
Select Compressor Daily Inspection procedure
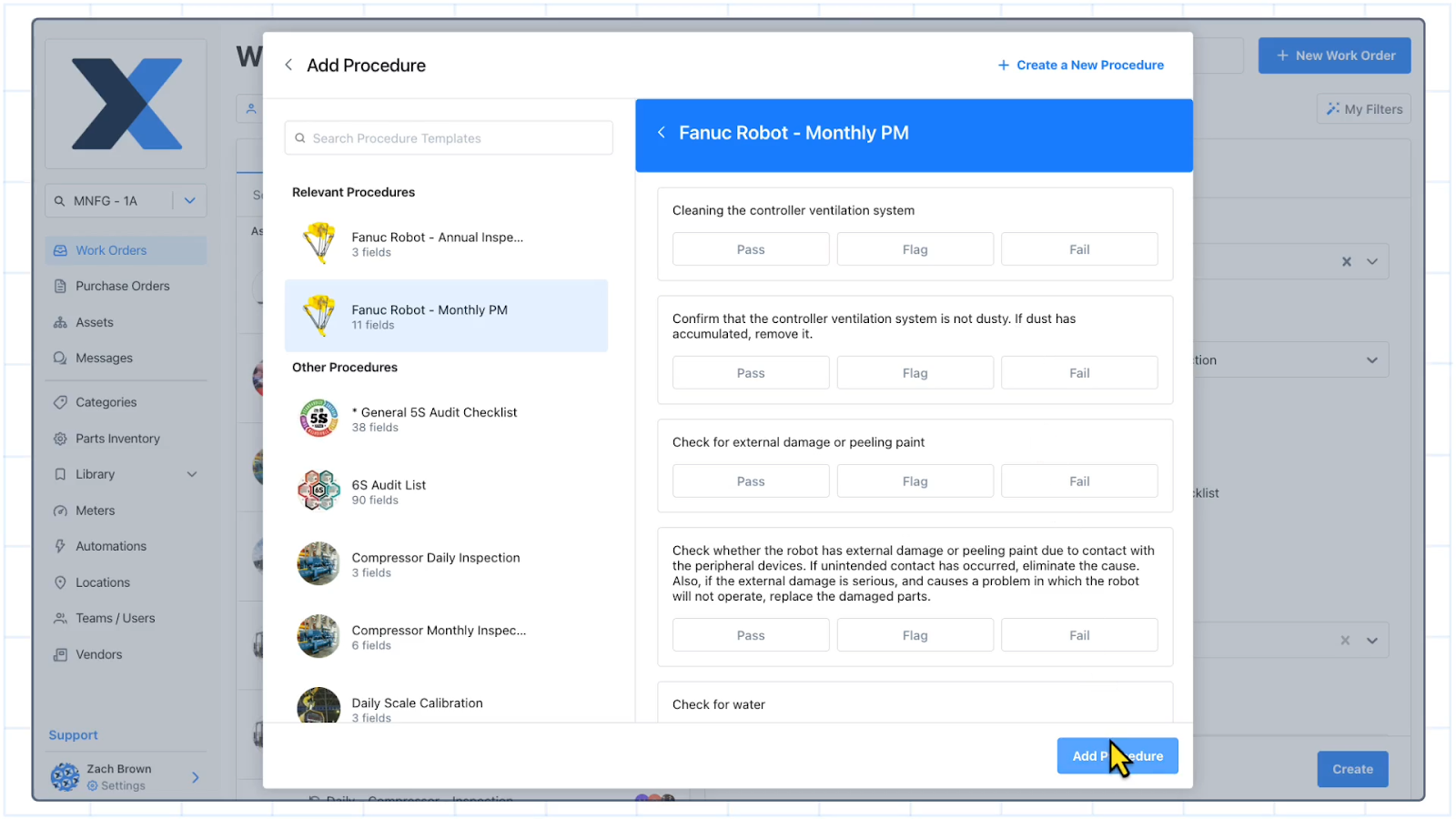point(446,564)
